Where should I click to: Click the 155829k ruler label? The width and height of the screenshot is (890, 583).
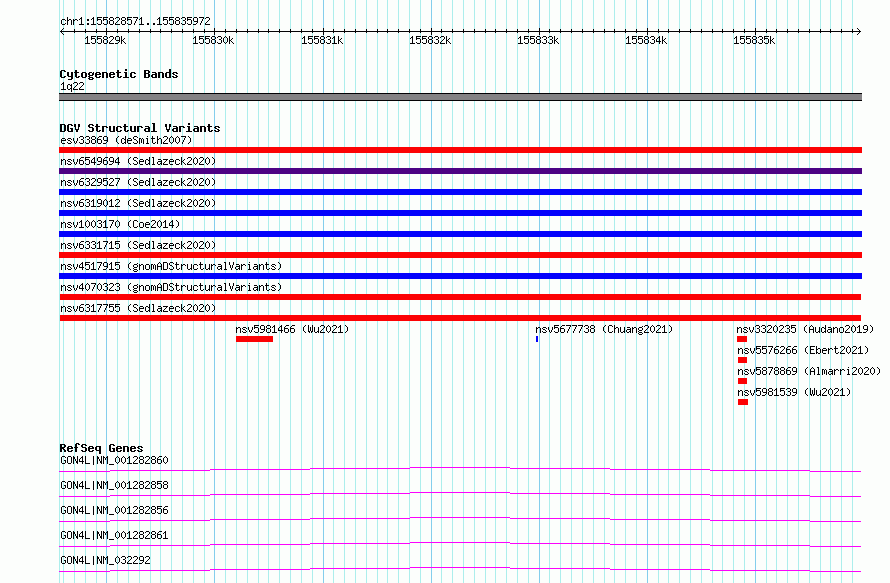coord(105,40)
